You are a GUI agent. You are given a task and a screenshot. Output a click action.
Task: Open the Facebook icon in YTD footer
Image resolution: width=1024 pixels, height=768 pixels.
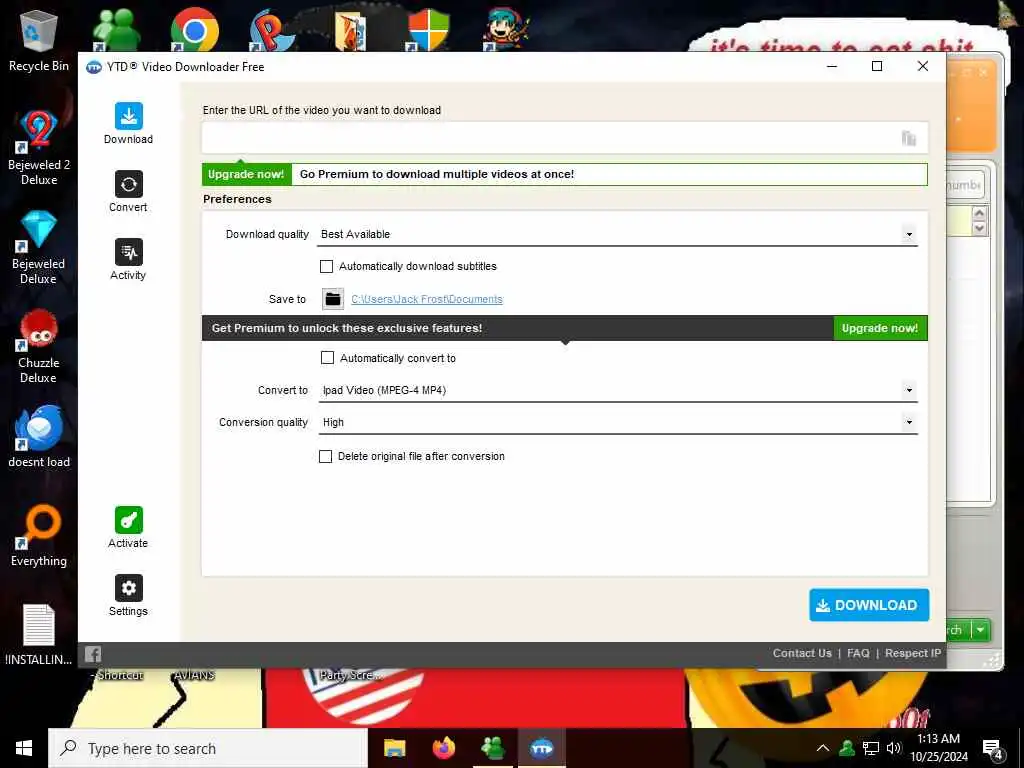93,654
